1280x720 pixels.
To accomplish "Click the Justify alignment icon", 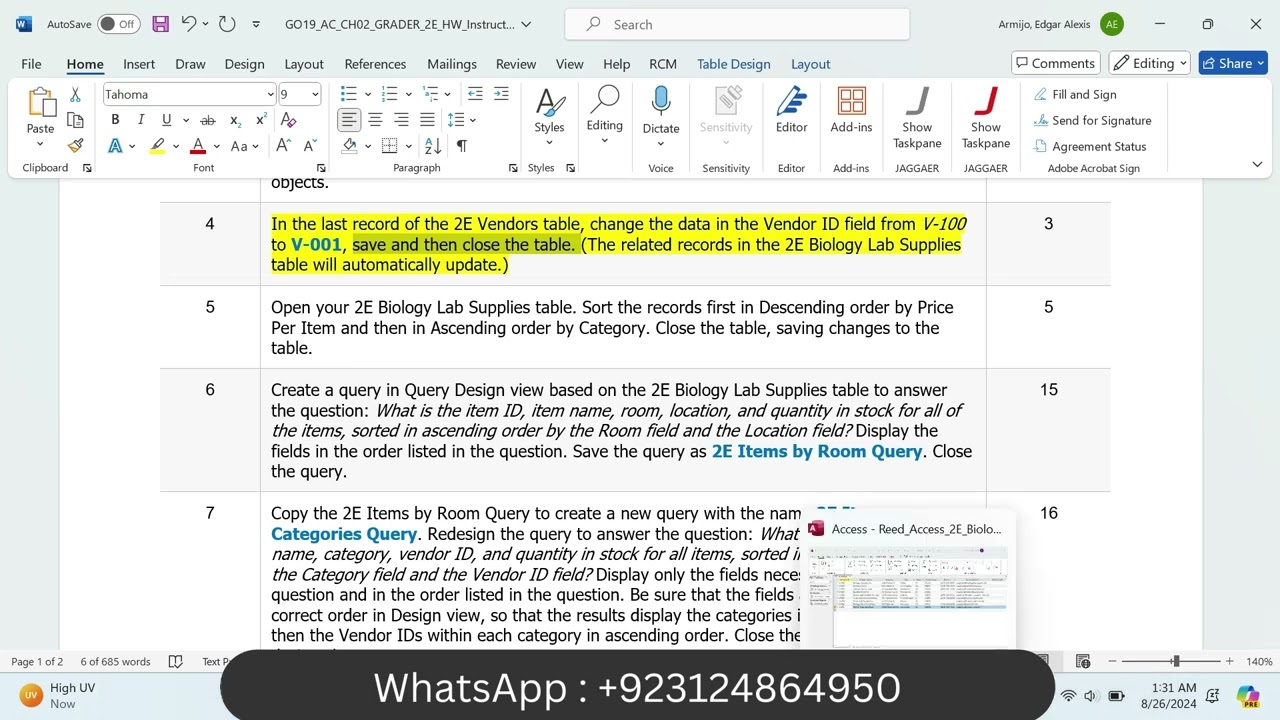I will (427, 120).
